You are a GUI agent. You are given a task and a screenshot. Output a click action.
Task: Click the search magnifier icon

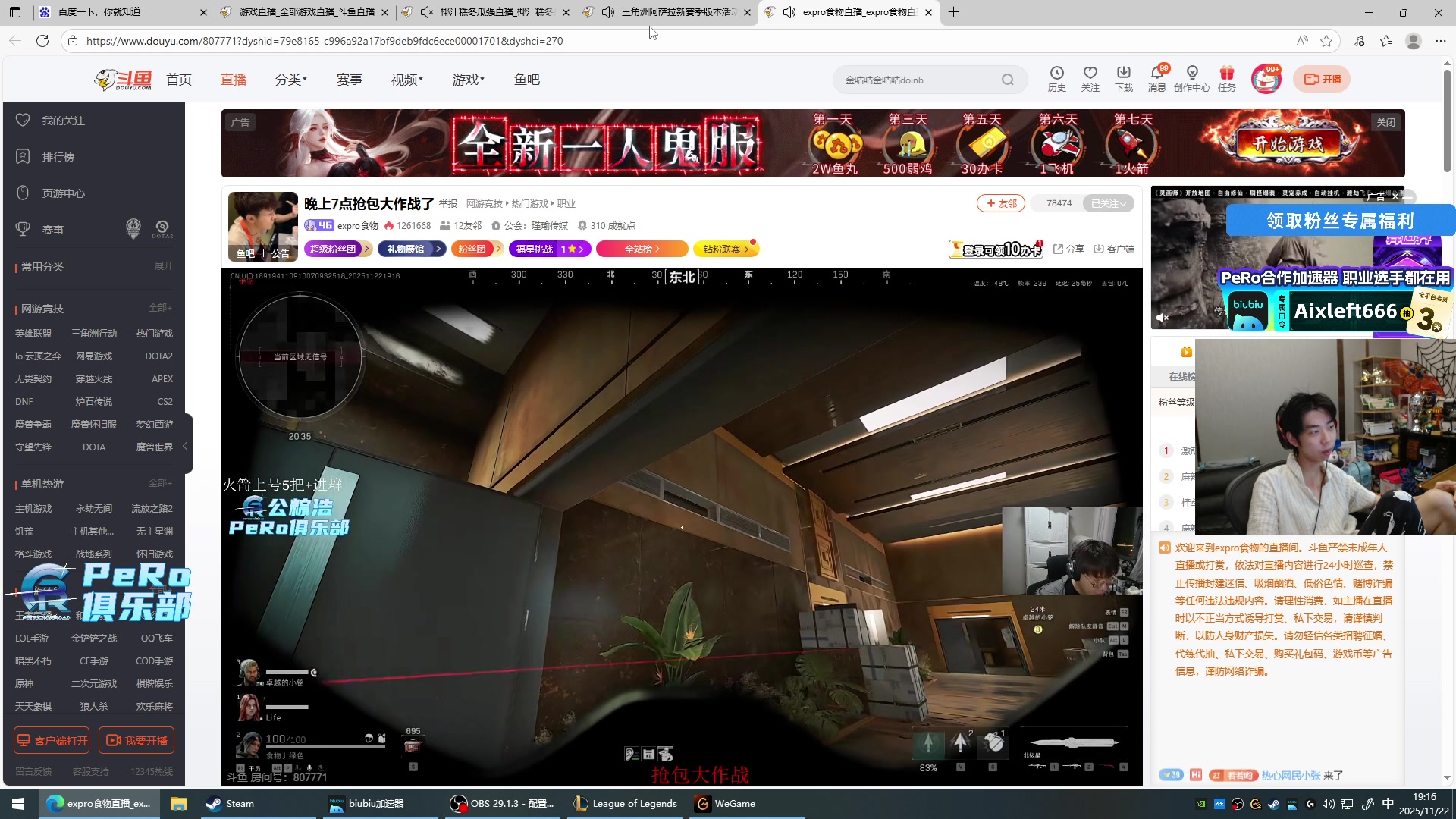click(1007, 80)
